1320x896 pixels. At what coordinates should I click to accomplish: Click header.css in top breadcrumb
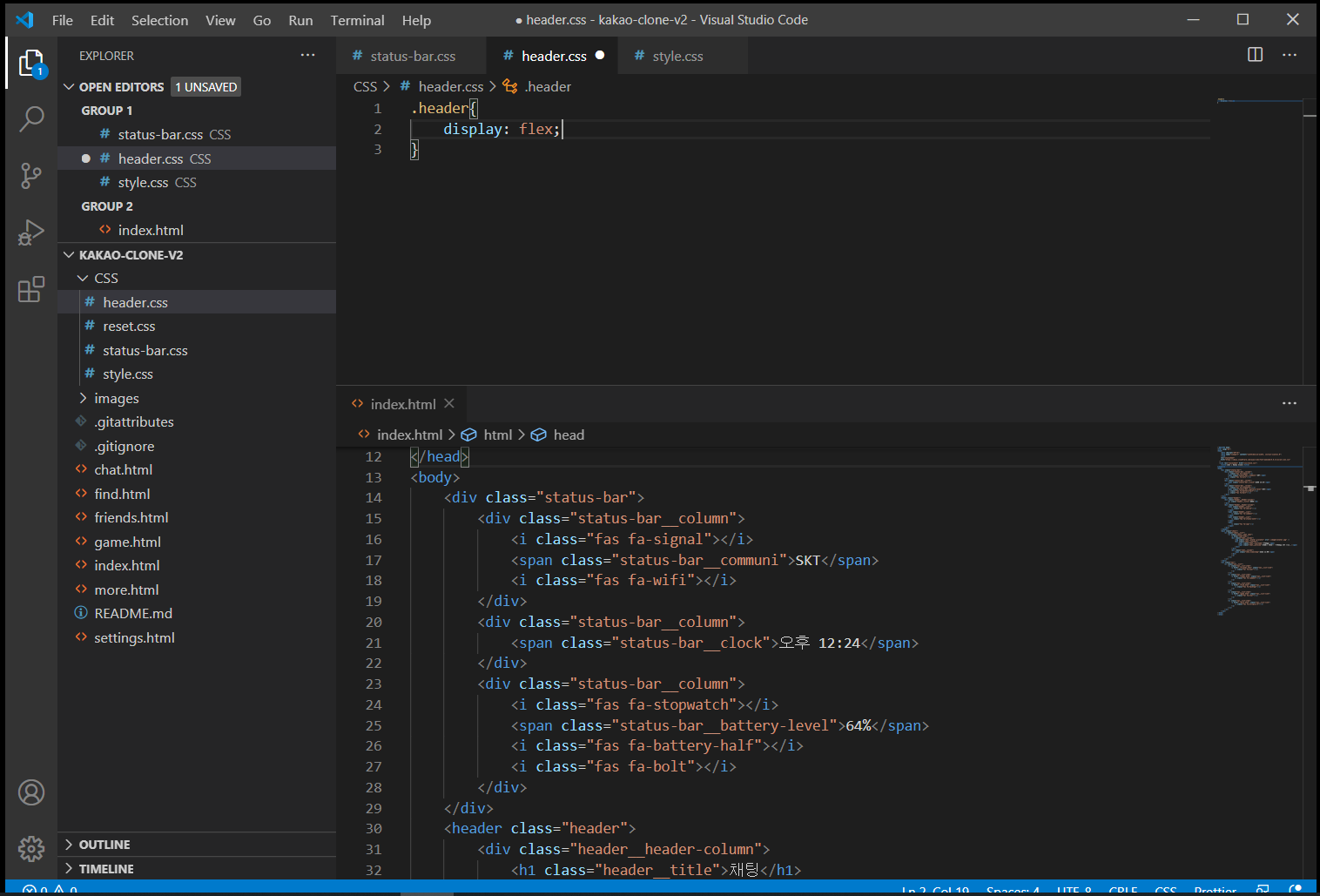[441, 86]
